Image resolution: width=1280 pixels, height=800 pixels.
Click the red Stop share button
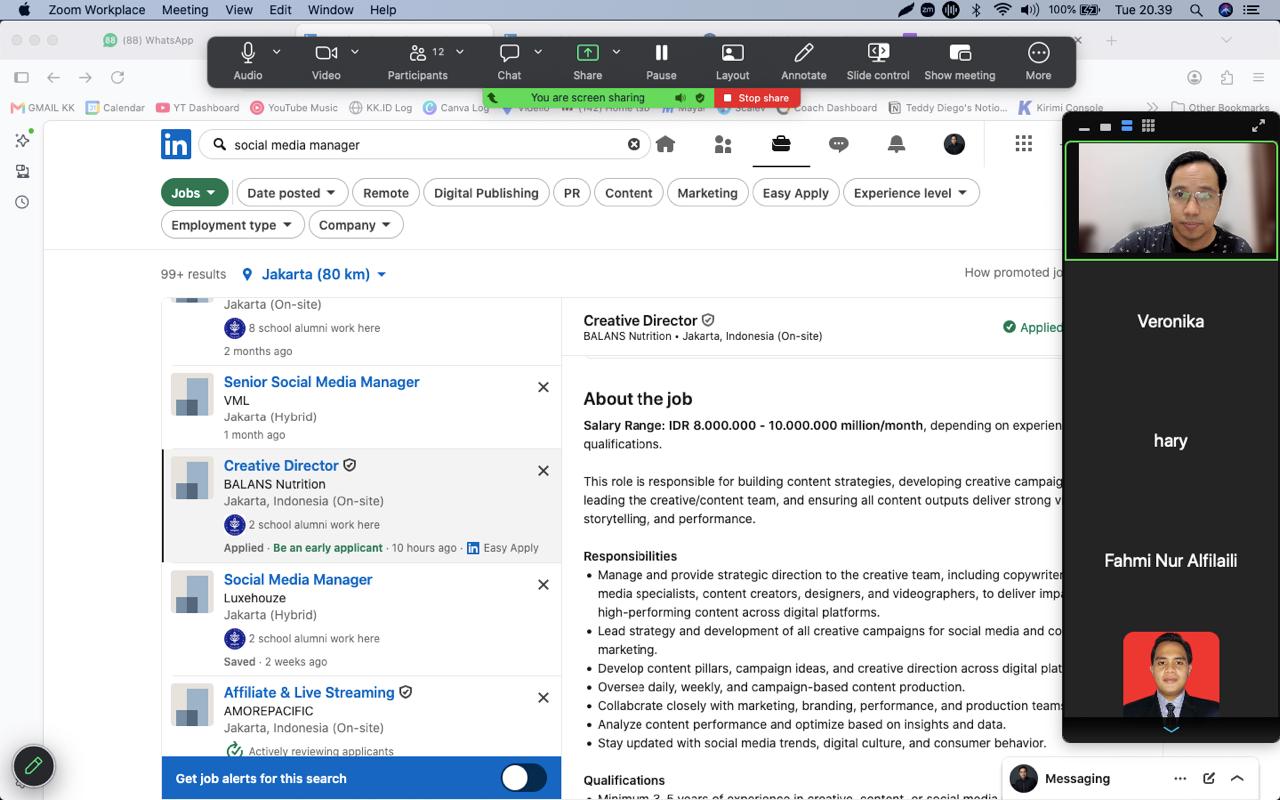tap(757, 98)
